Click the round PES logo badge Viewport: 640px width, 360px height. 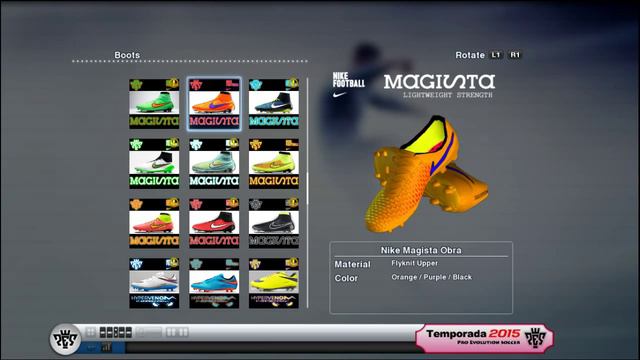pyautogui.click(x=65, y=339)
